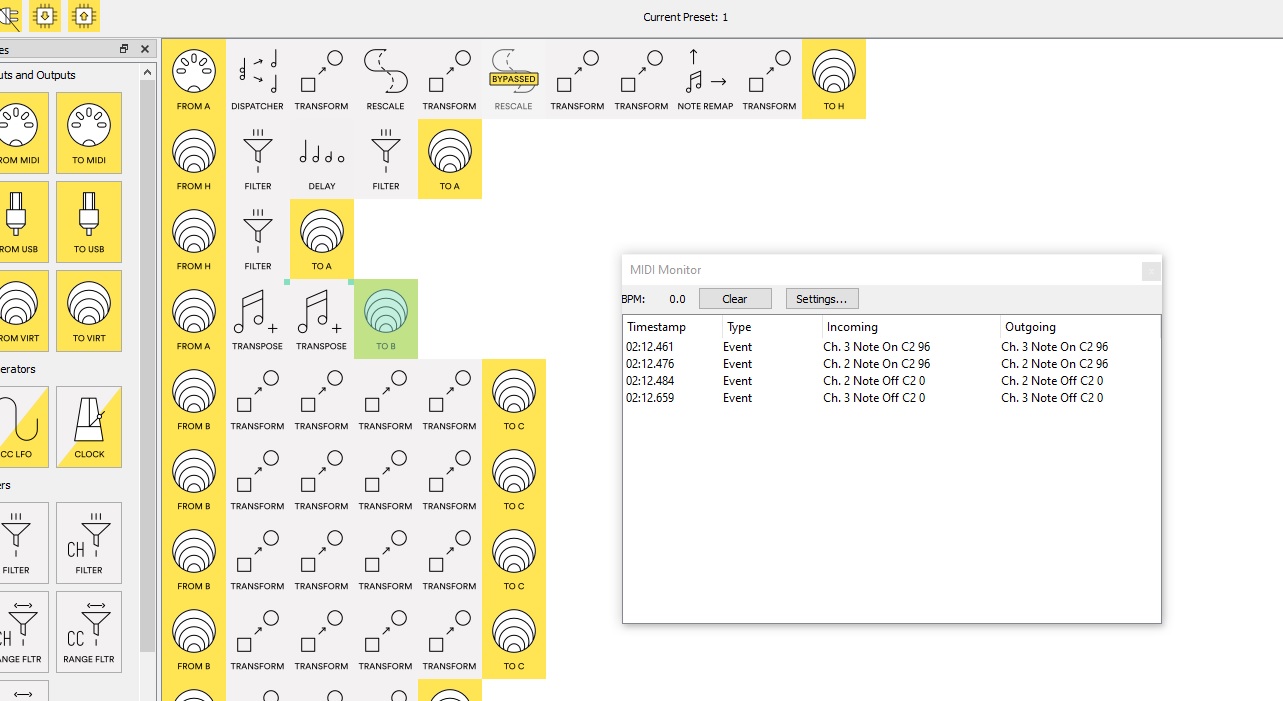
Task: Click the highlighted green TO B pipe
Action: coord(386,319)
